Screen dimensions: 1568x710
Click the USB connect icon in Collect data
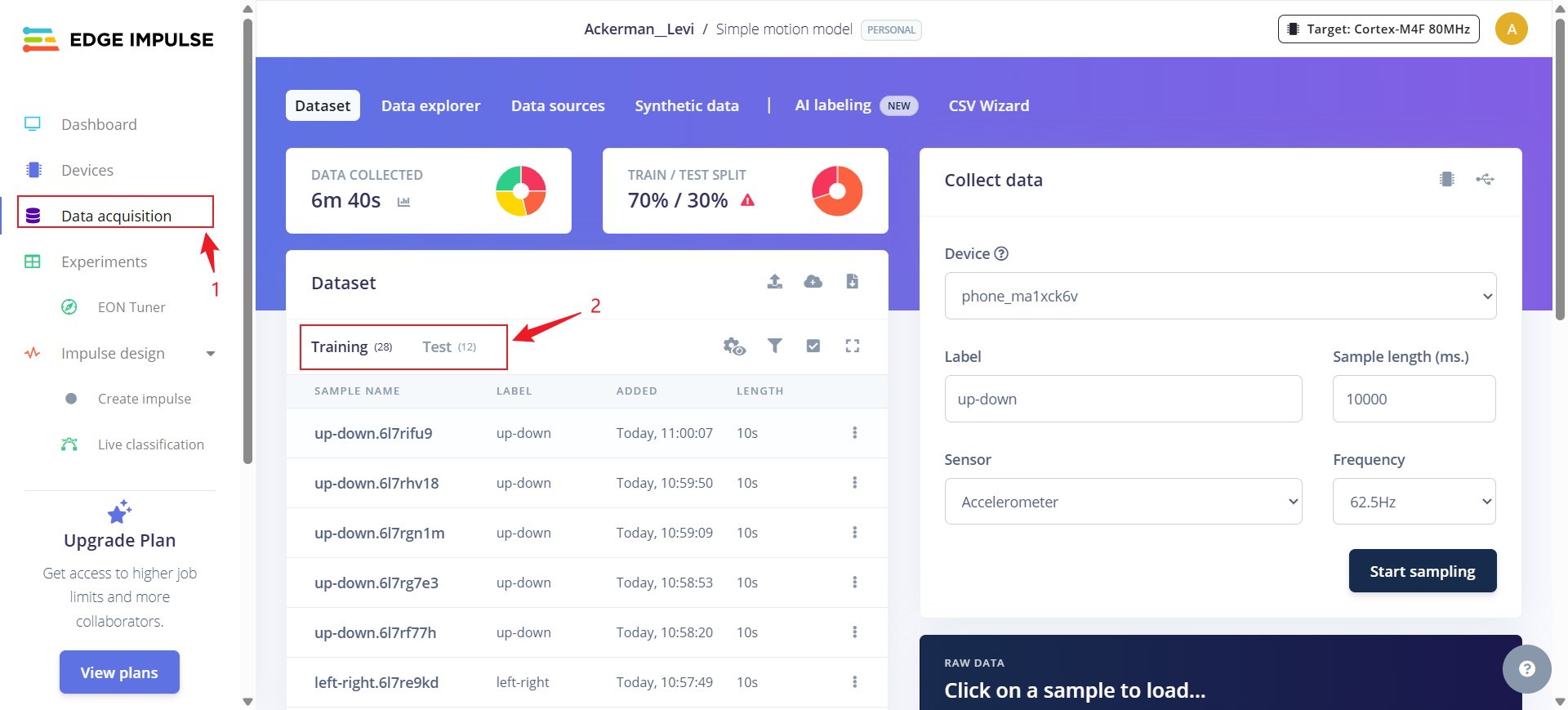point(1485,179)
